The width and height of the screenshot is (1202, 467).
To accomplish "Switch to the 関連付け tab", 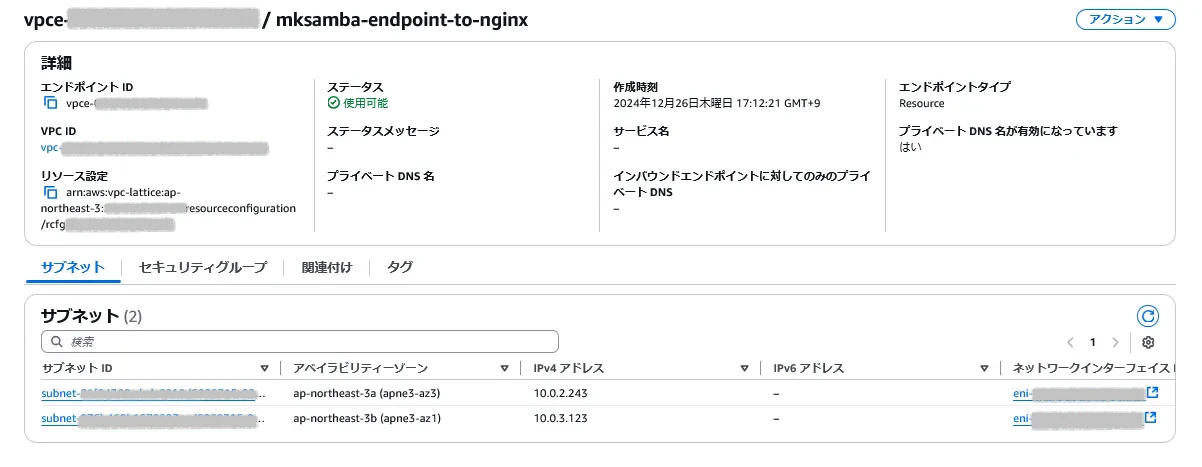I will pos(327,267).
